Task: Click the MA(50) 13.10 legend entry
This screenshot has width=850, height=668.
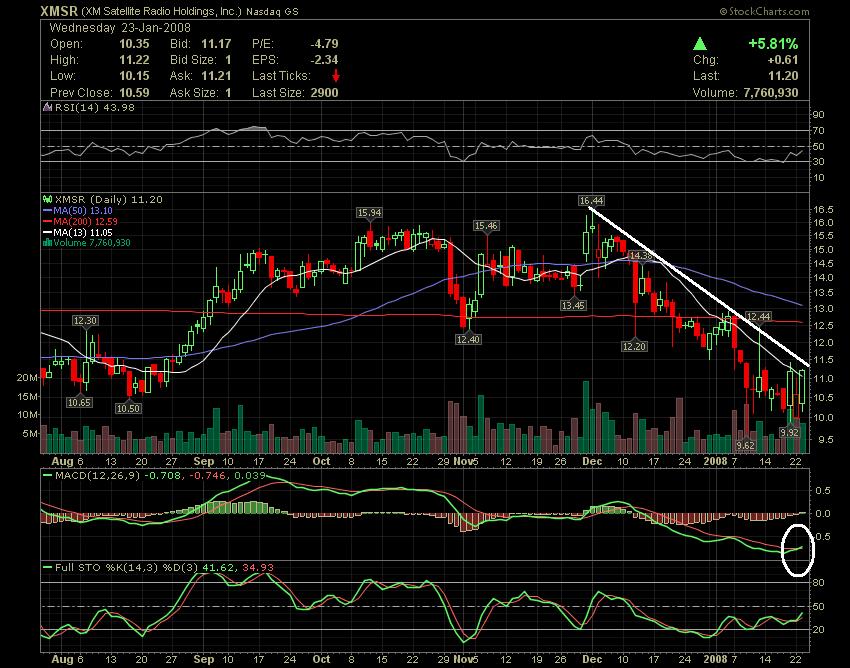Action: (83, 211)
